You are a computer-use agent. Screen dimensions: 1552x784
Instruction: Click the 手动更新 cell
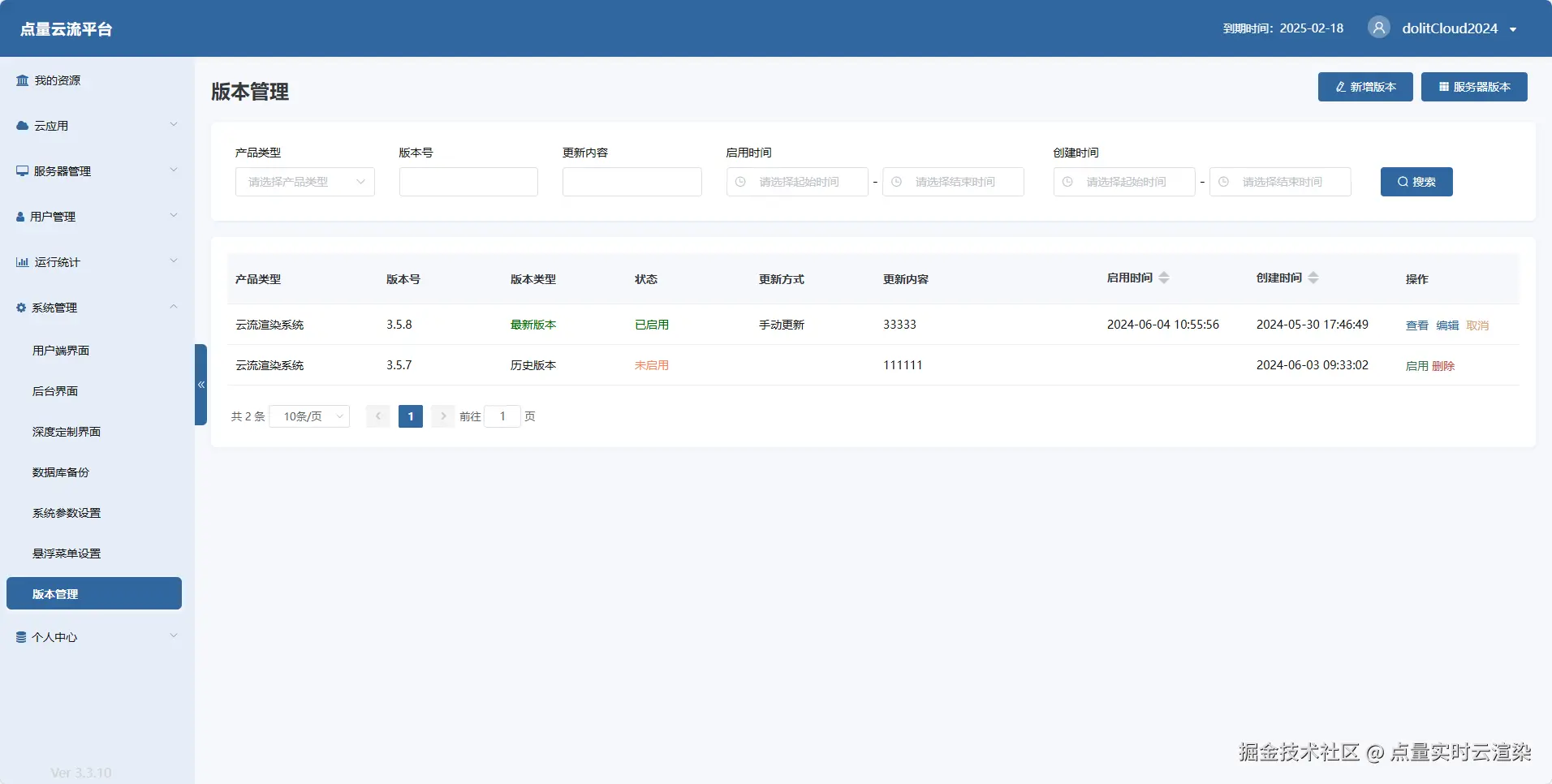pos(782,325)
